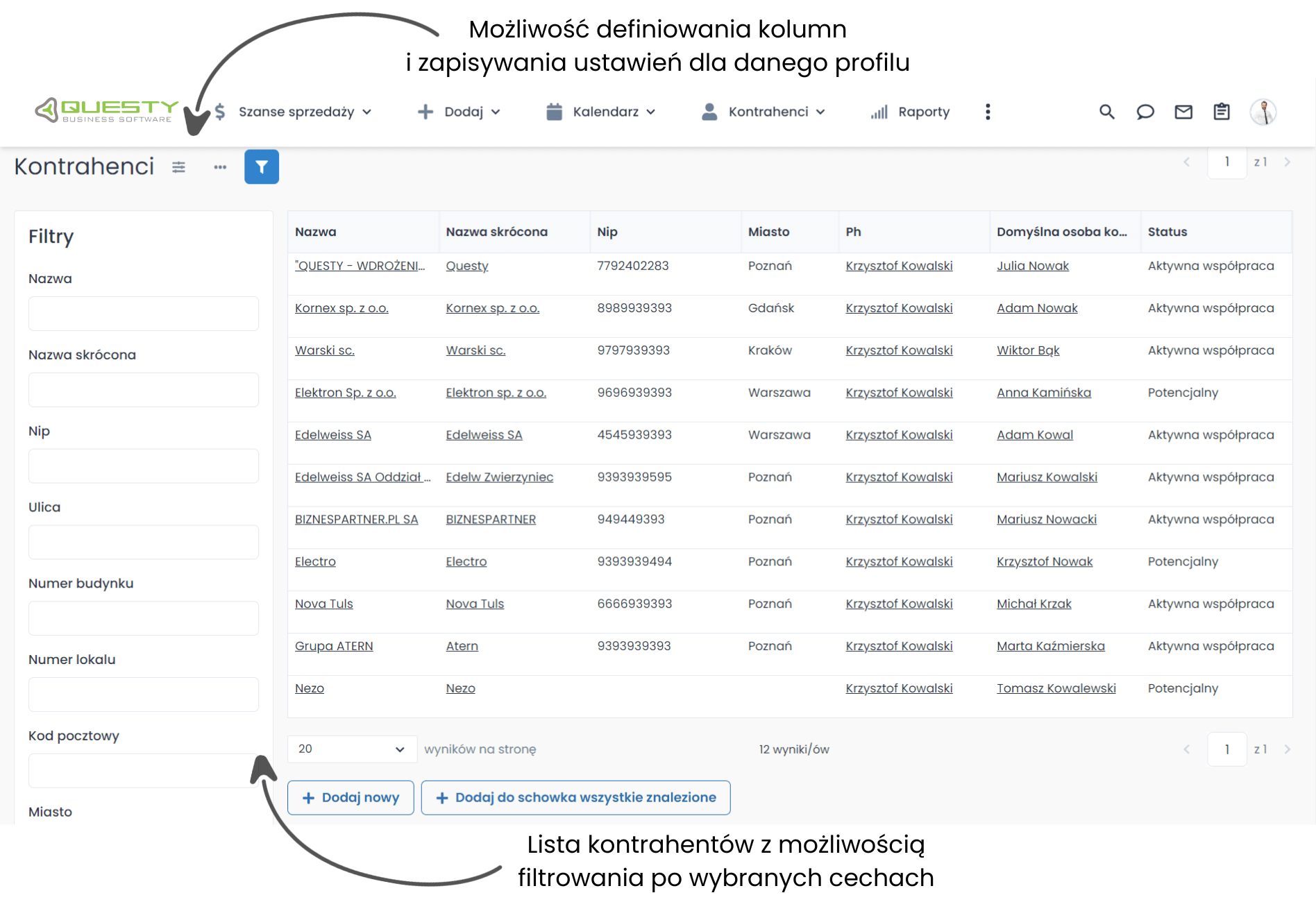Open the "QUESTY - WDROŻENI... contractor link
The height and width of the screenshot is (902, 1316).
pos(360,266)
